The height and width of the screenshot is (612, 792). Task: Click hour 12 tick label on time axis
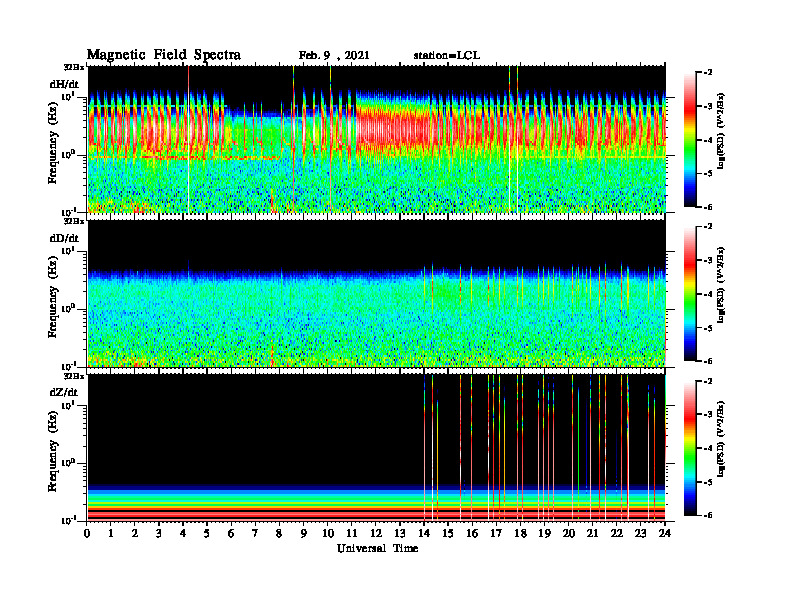[x=376, y=534]
